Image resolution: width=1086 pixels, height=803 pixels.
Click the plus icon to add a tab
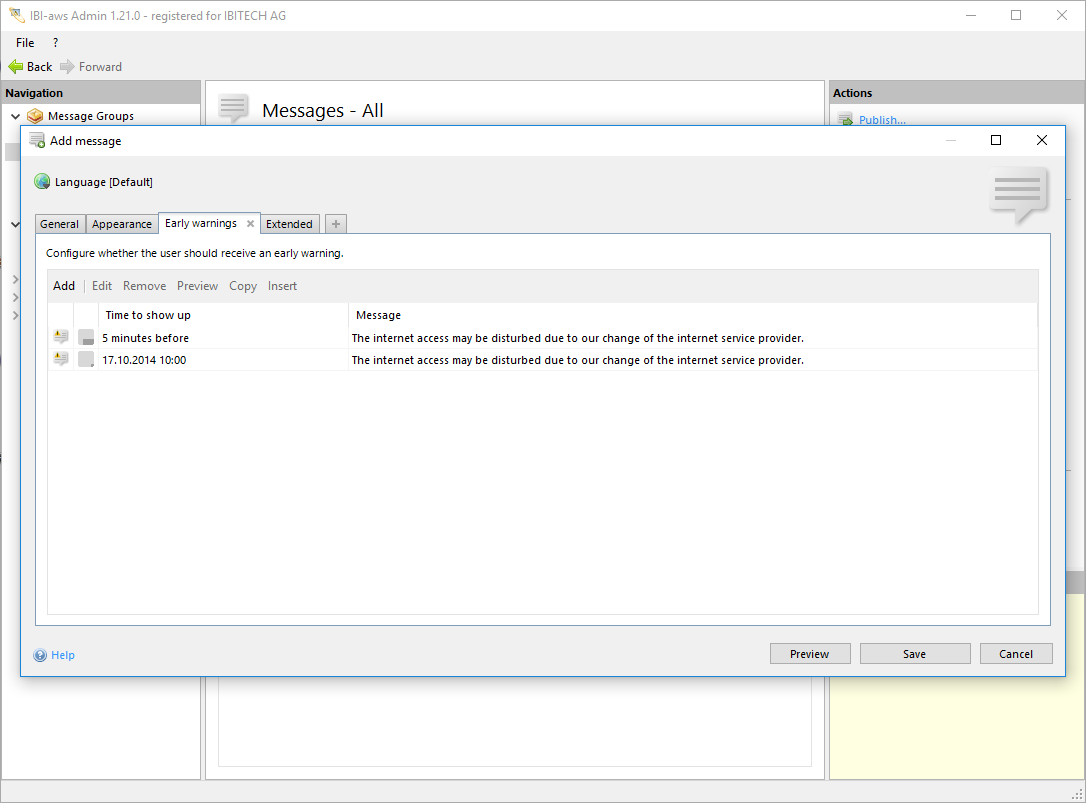pos(336,224)
